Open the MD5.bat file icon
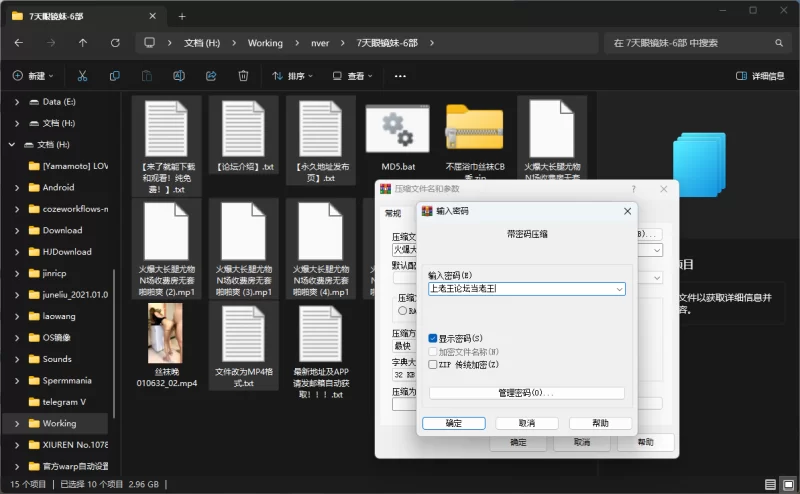 (397, 130)
